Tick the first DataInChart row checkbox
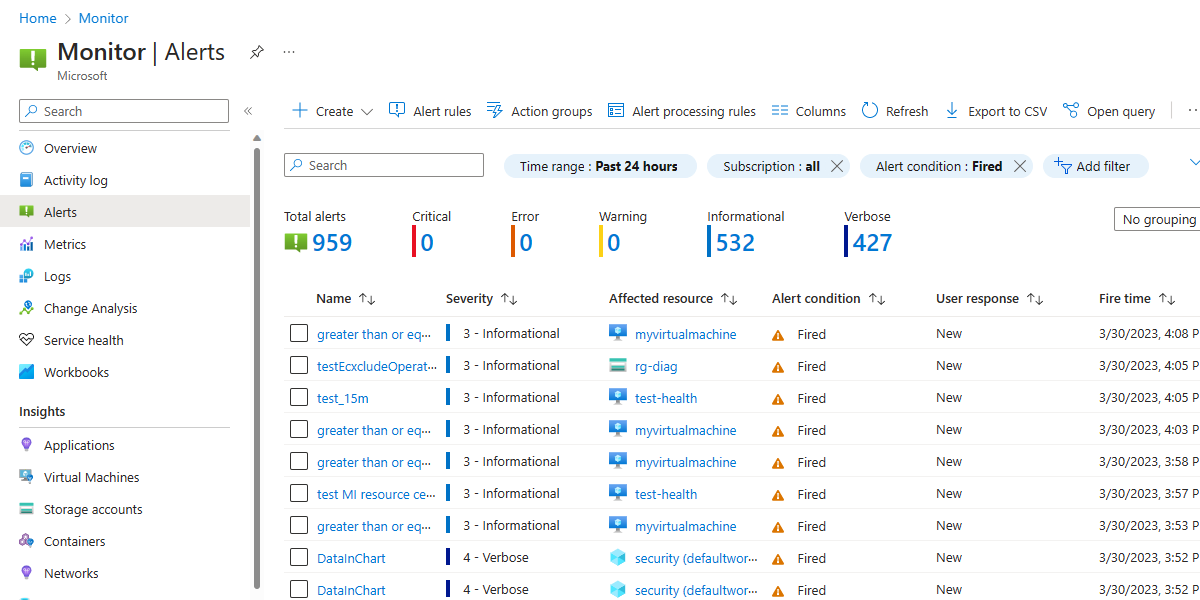 [299, 557]
